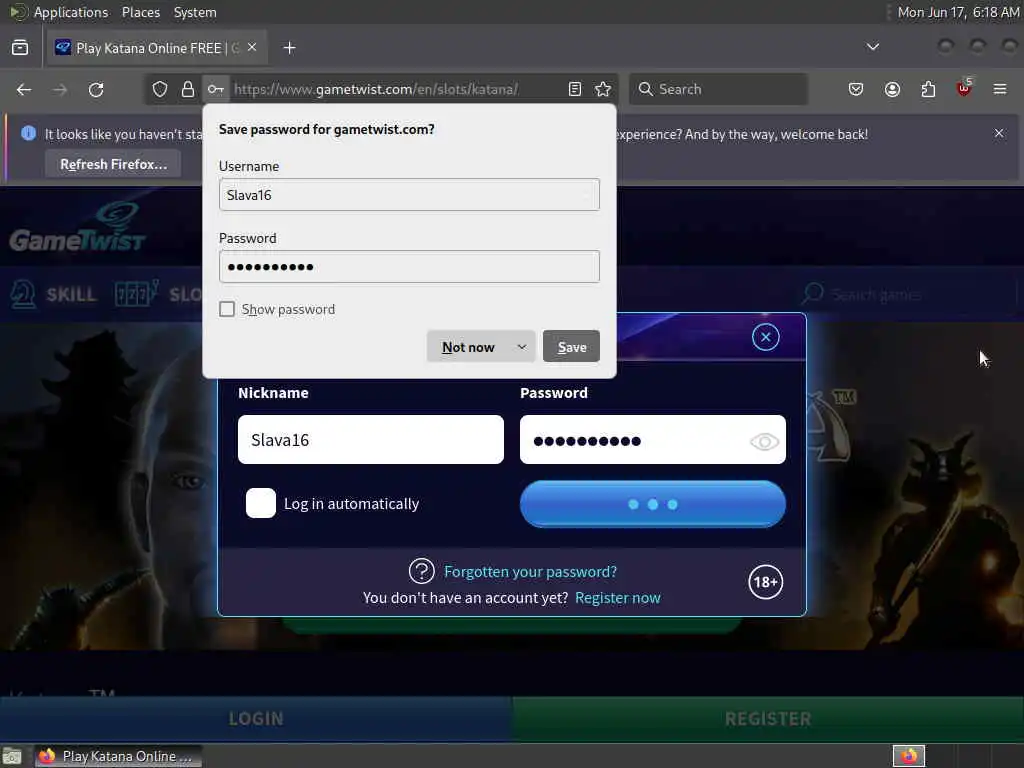Open the list all tabs chevron
This screenshot has width=1024, height=768.
[x=872, y=47]
